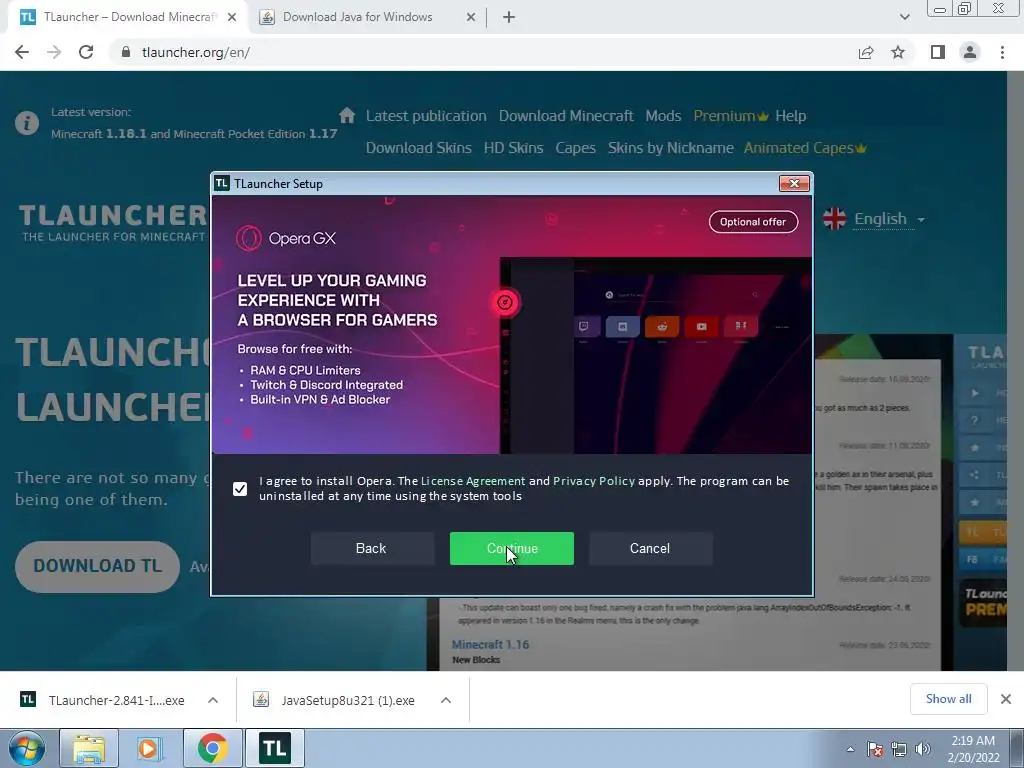Click the Opera GX logo
Viewport: 1024px width, 768px height.
286,238
